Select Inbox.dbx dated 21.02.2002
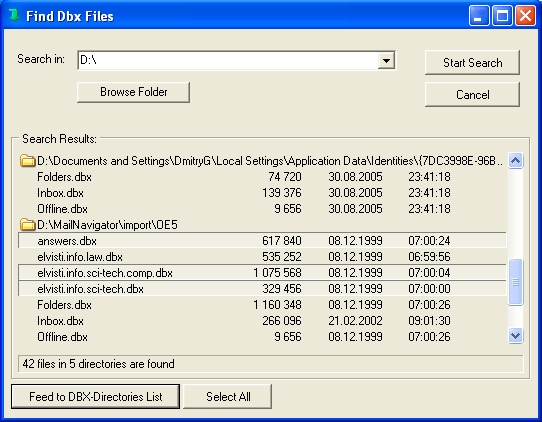 click(262, 321)
